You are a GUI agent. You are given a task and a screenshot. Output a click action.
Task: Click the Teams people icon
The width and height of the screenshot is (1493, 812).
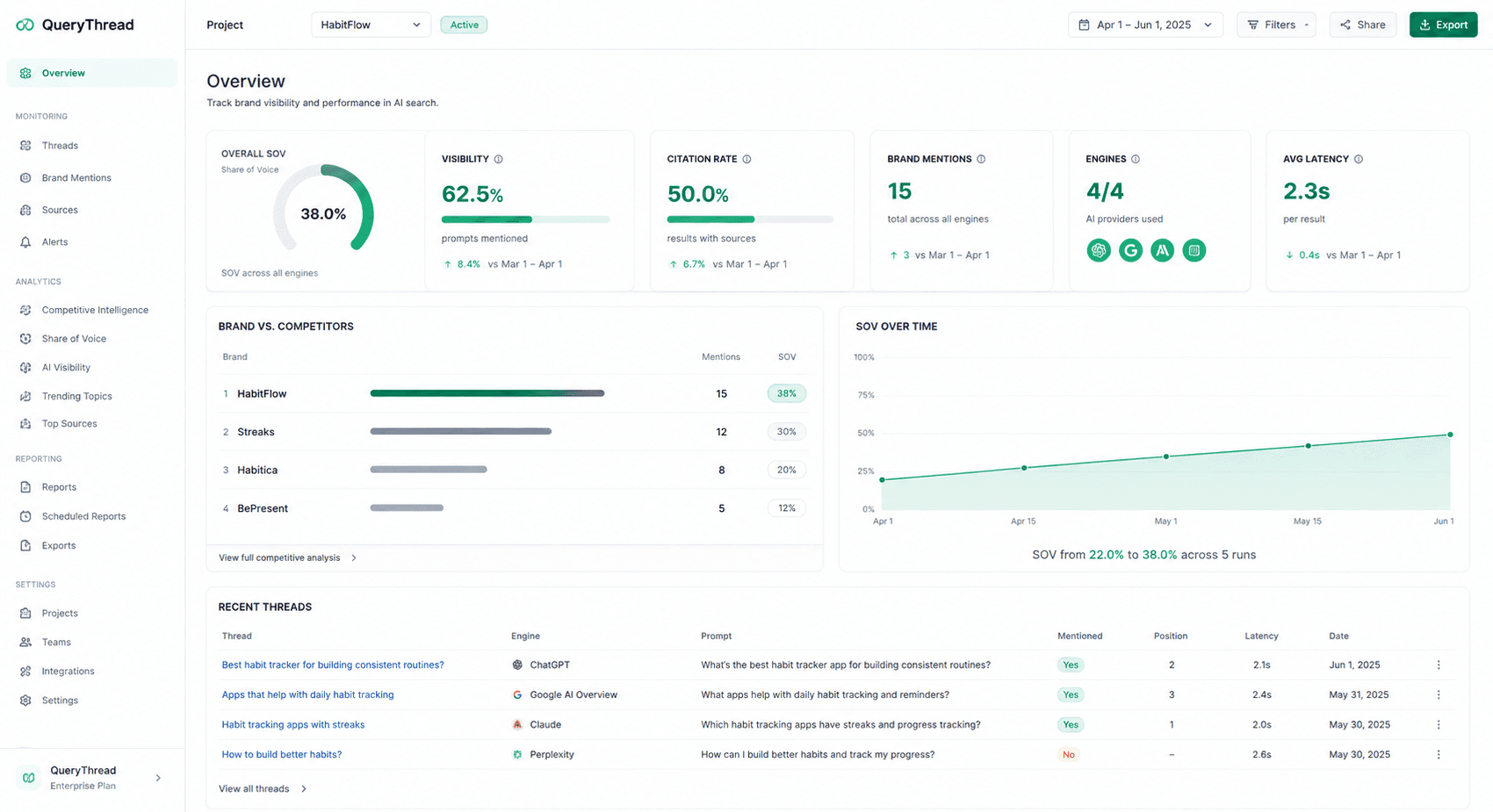(25, 643)
